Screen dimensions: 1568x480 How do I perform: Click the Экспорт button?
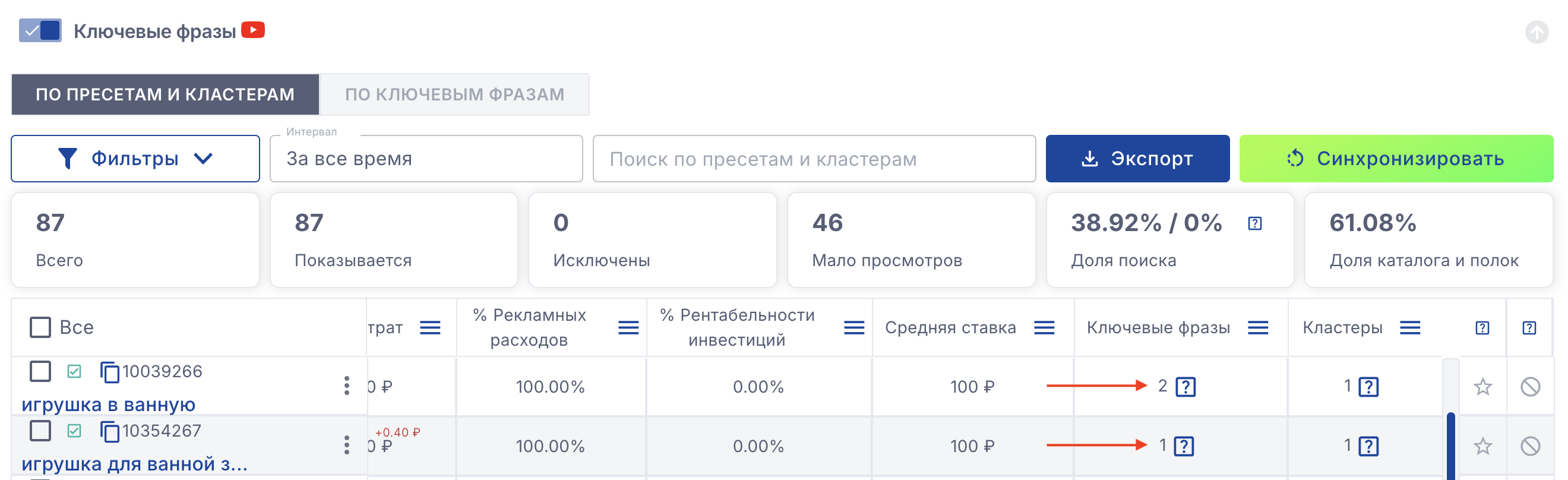click(1137, 159)
